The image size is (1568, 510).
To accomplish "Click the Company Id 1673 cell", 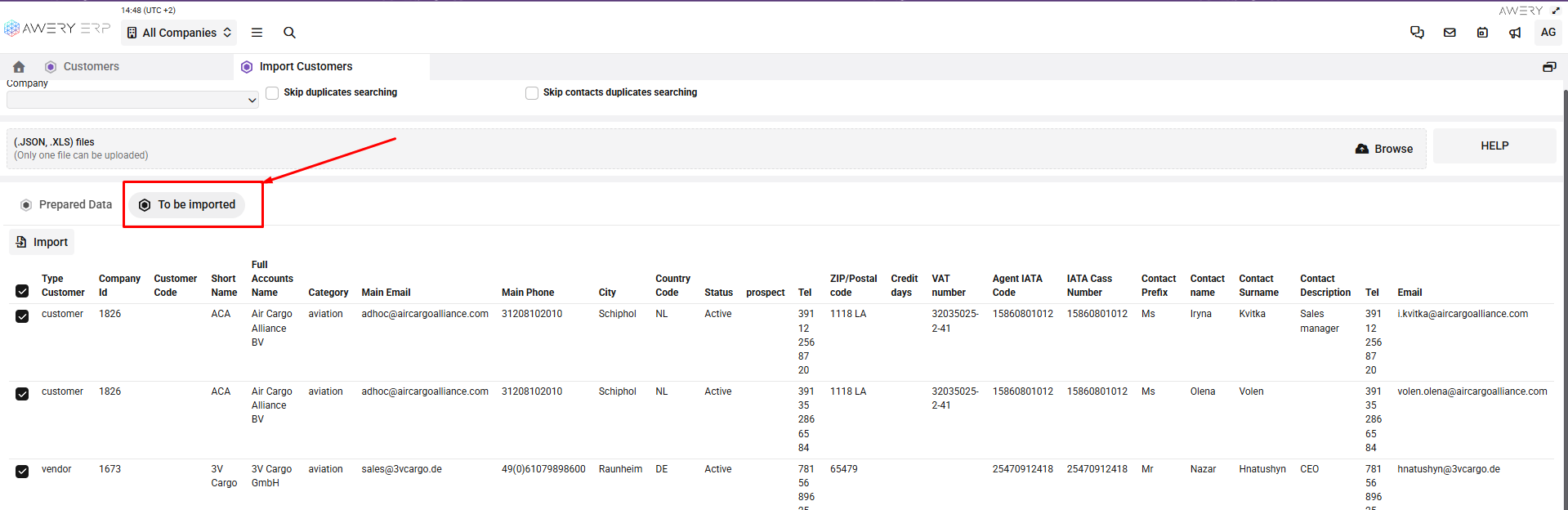I will 109,469.
